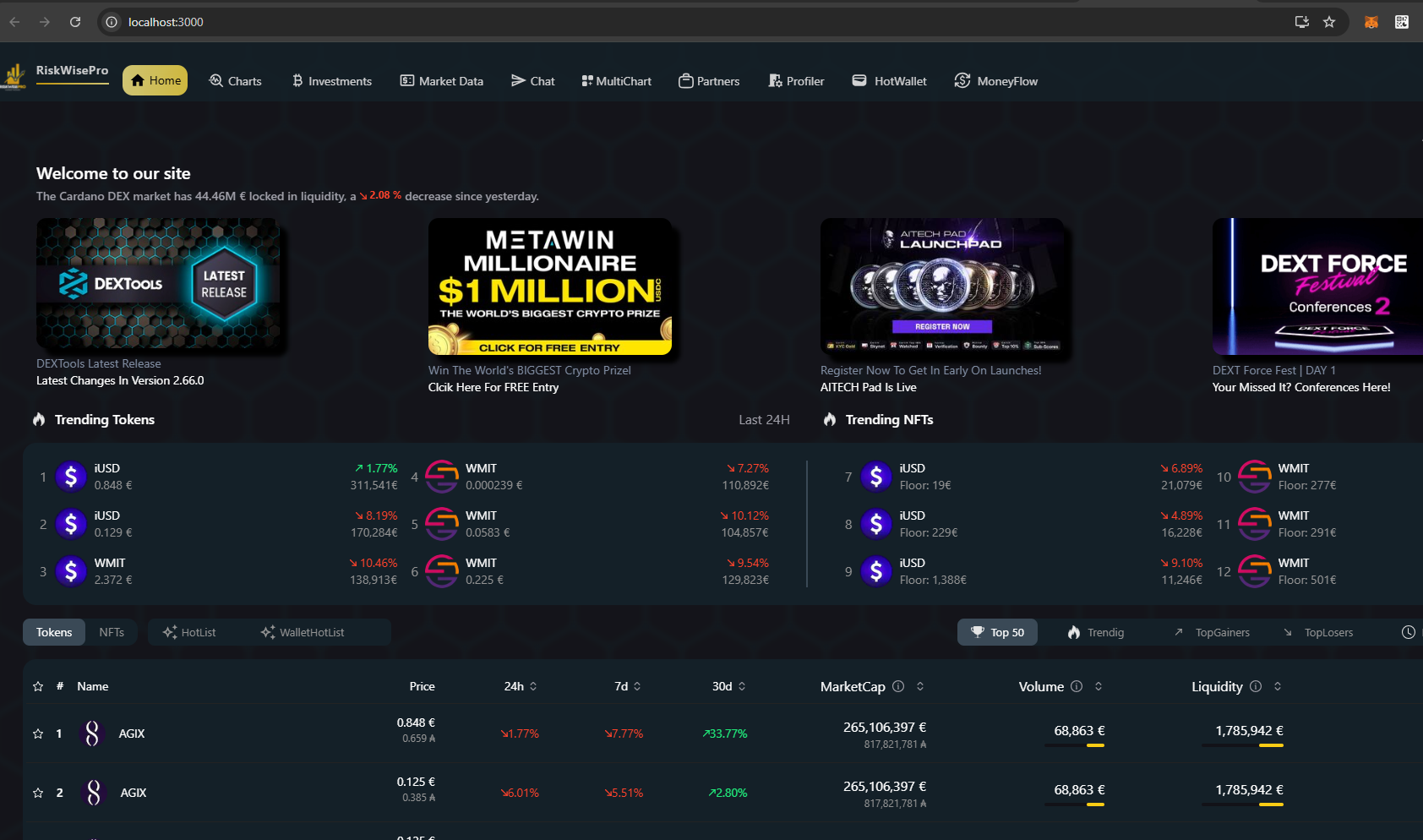Click the RiskWisePro logo icon

click(14, 76)
